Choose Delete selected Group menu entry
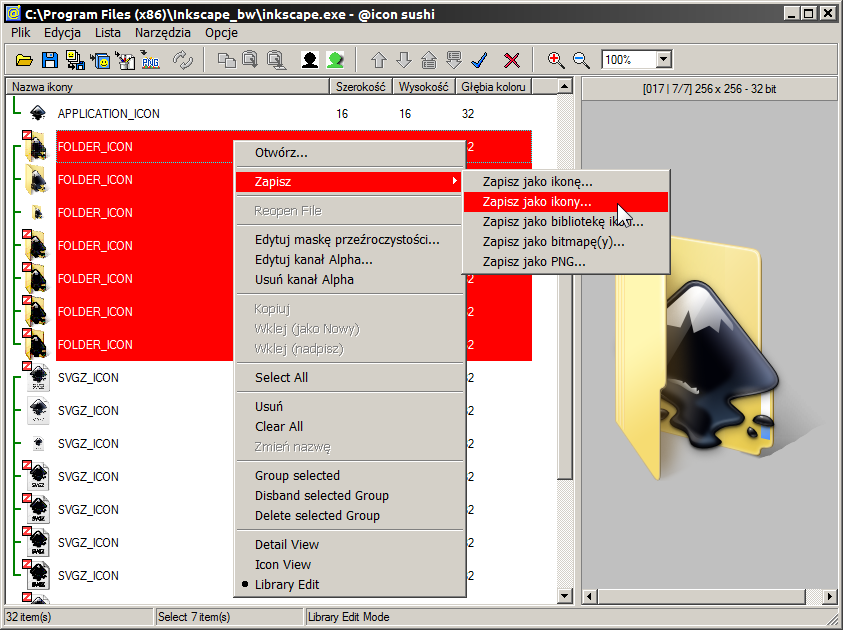Viewport: 843px width, 630px height. pos(350,516)
